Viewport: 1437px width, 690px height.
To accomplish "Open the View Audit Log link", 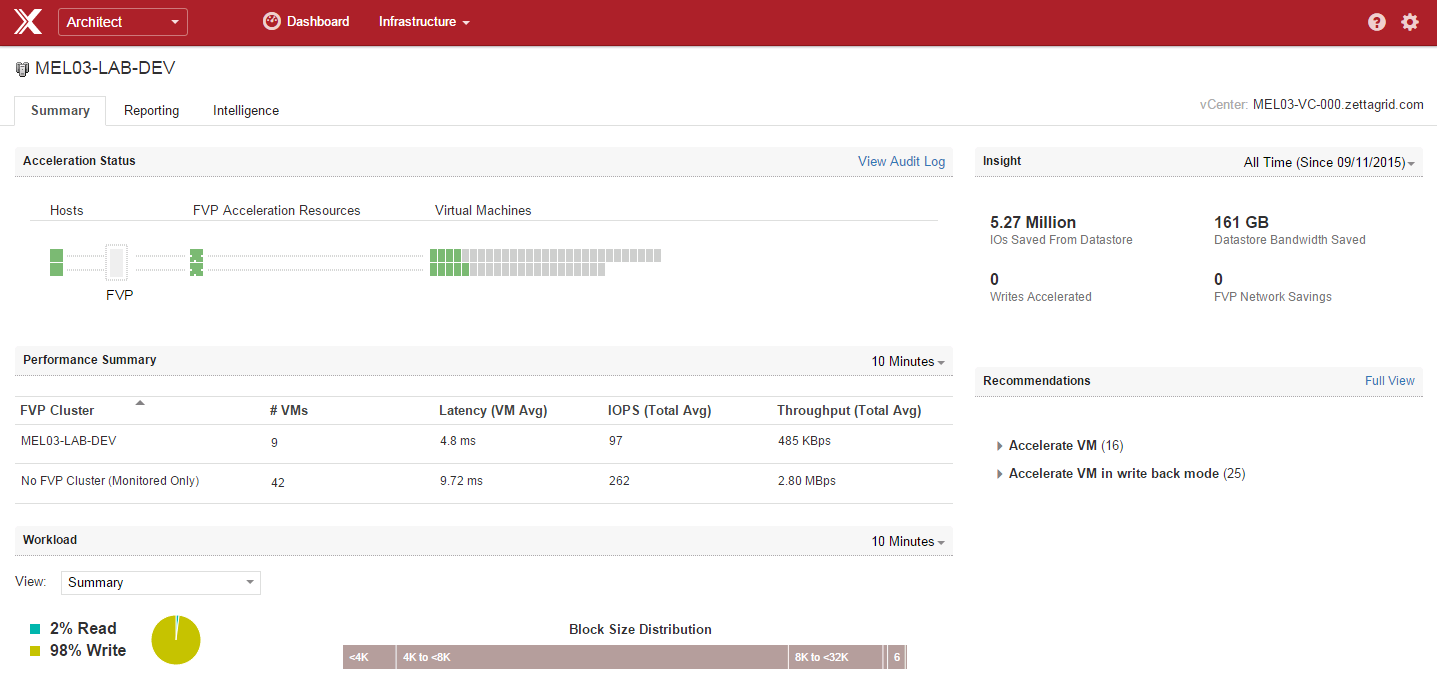I will (901, 161).
